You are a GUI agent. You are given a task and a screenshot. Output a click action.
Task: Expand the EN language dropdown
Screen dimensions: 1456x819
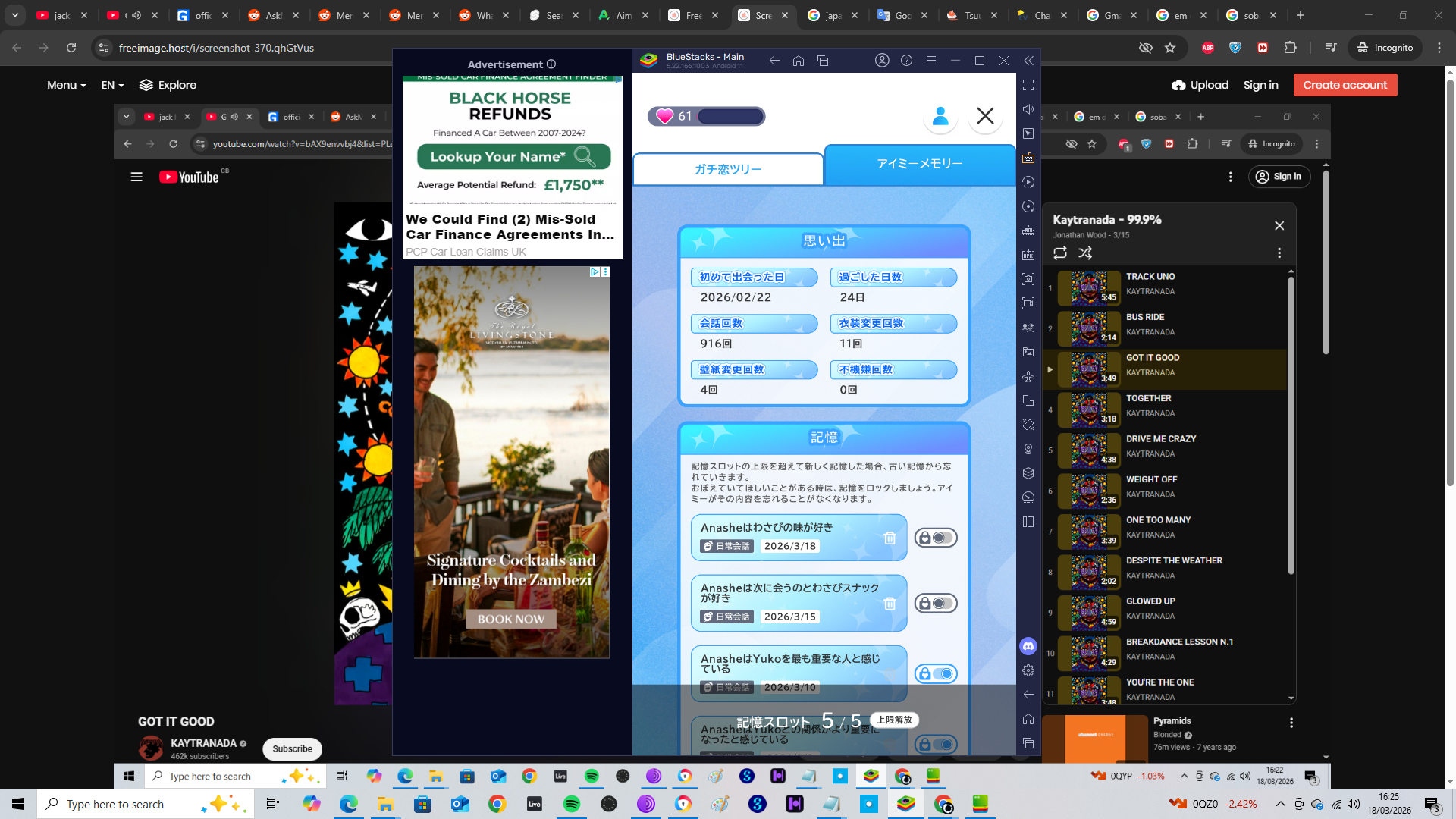(112, 85)
